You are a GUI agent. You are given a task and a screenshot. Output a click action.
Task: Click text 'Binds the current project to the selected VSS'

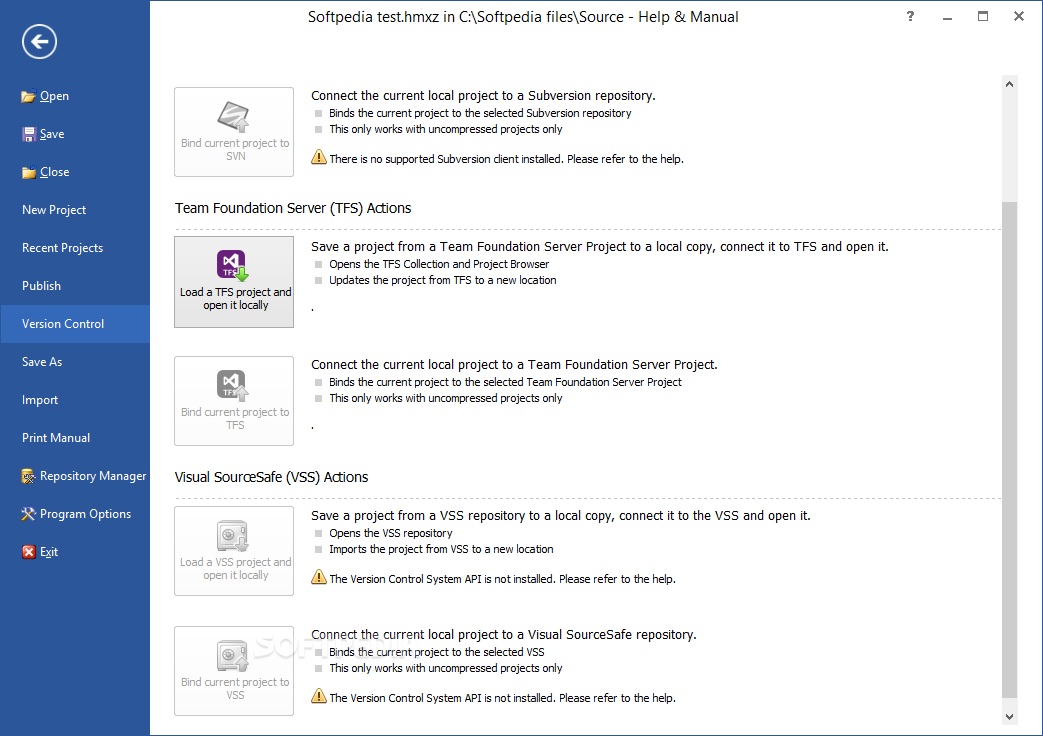click(x=436, y=652)
